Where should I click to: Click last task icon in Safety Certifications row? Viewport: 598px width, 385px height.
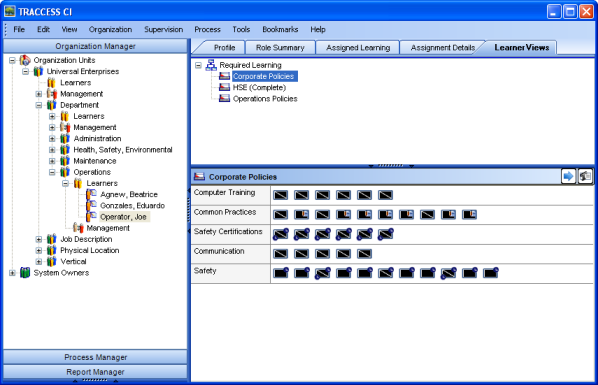385,234
